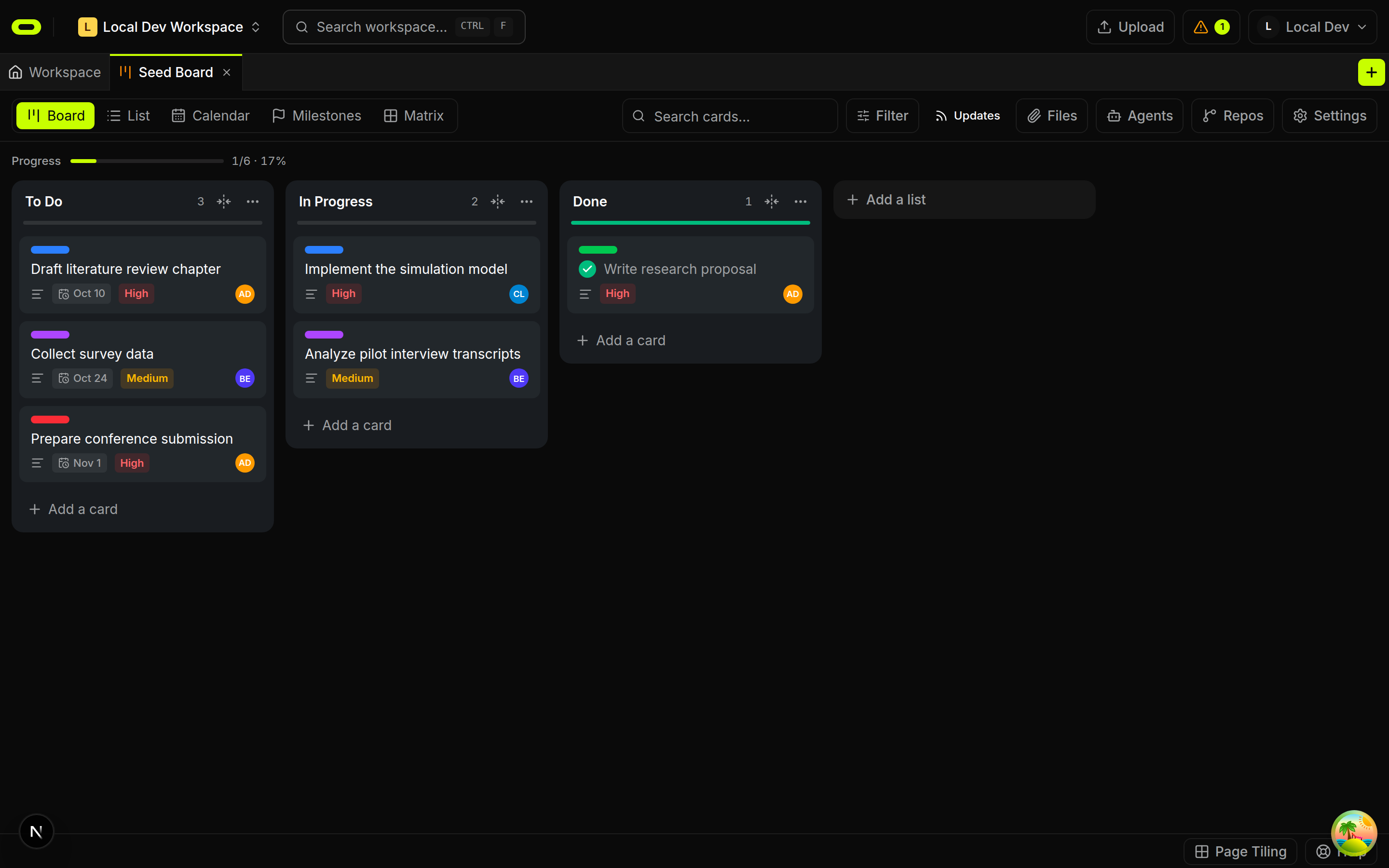Select the Board view
Image resolution: width=1389 pixels, height=868 pixels.
(55, 116)
